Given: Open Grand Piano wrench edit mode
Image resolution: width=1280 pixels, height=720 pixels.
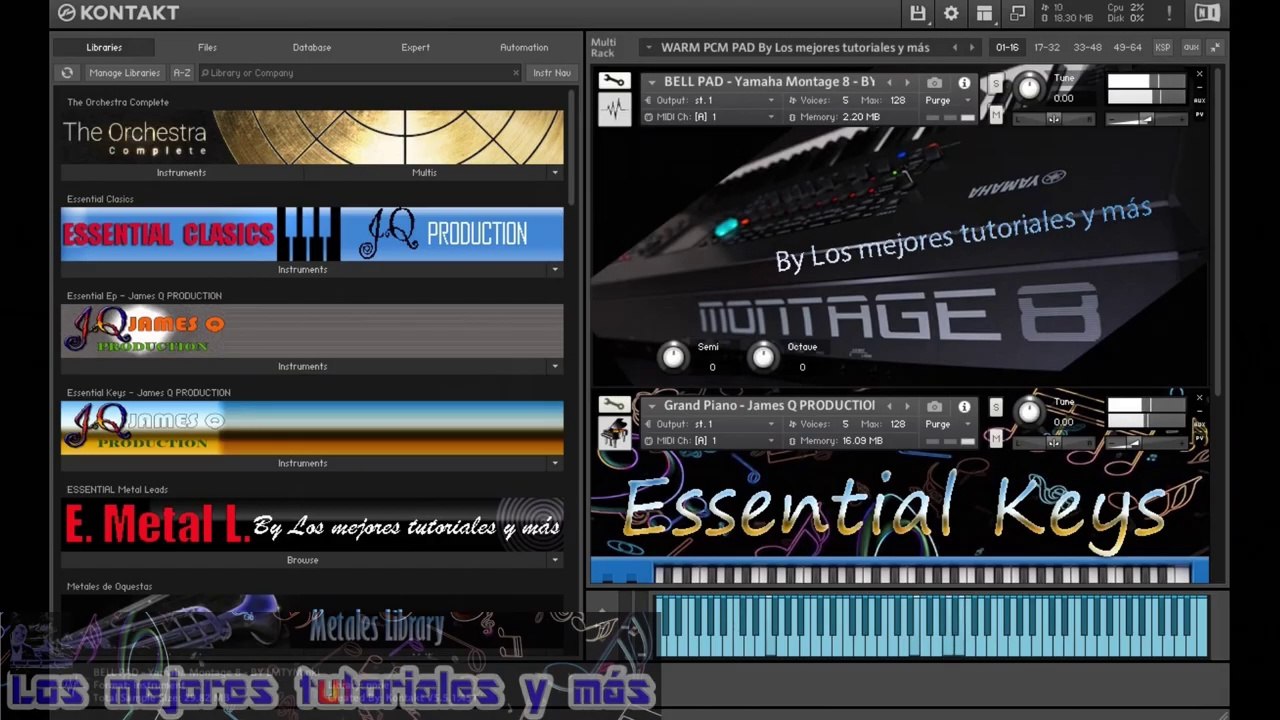Looking at the screenshot, I should (614, 405).
